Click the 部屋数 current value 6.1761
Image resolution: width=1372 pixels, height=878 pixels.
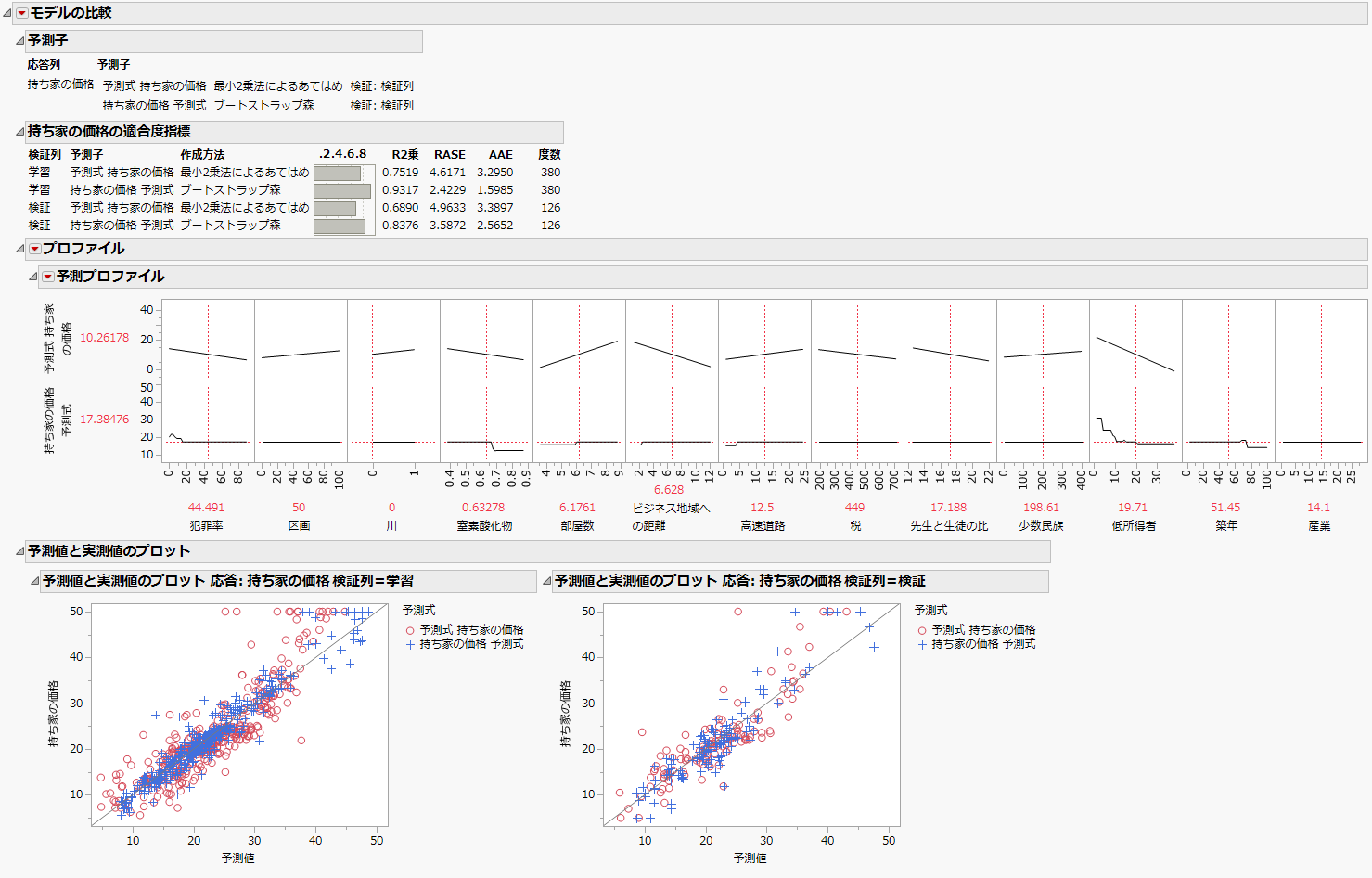coord(577,508)
